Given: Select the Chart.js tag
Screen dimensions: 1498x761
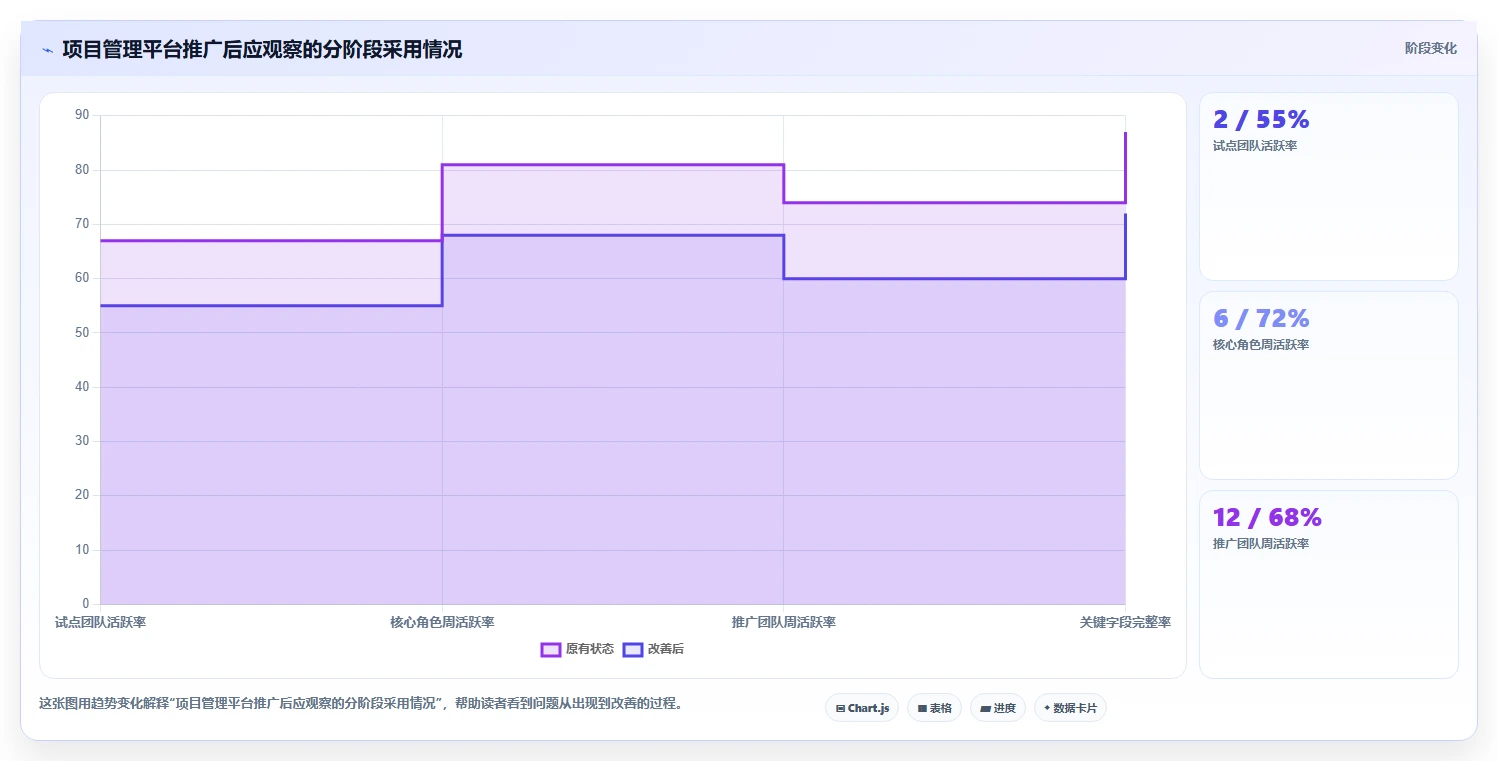Looking at the screenshot, I should [862, 708].
